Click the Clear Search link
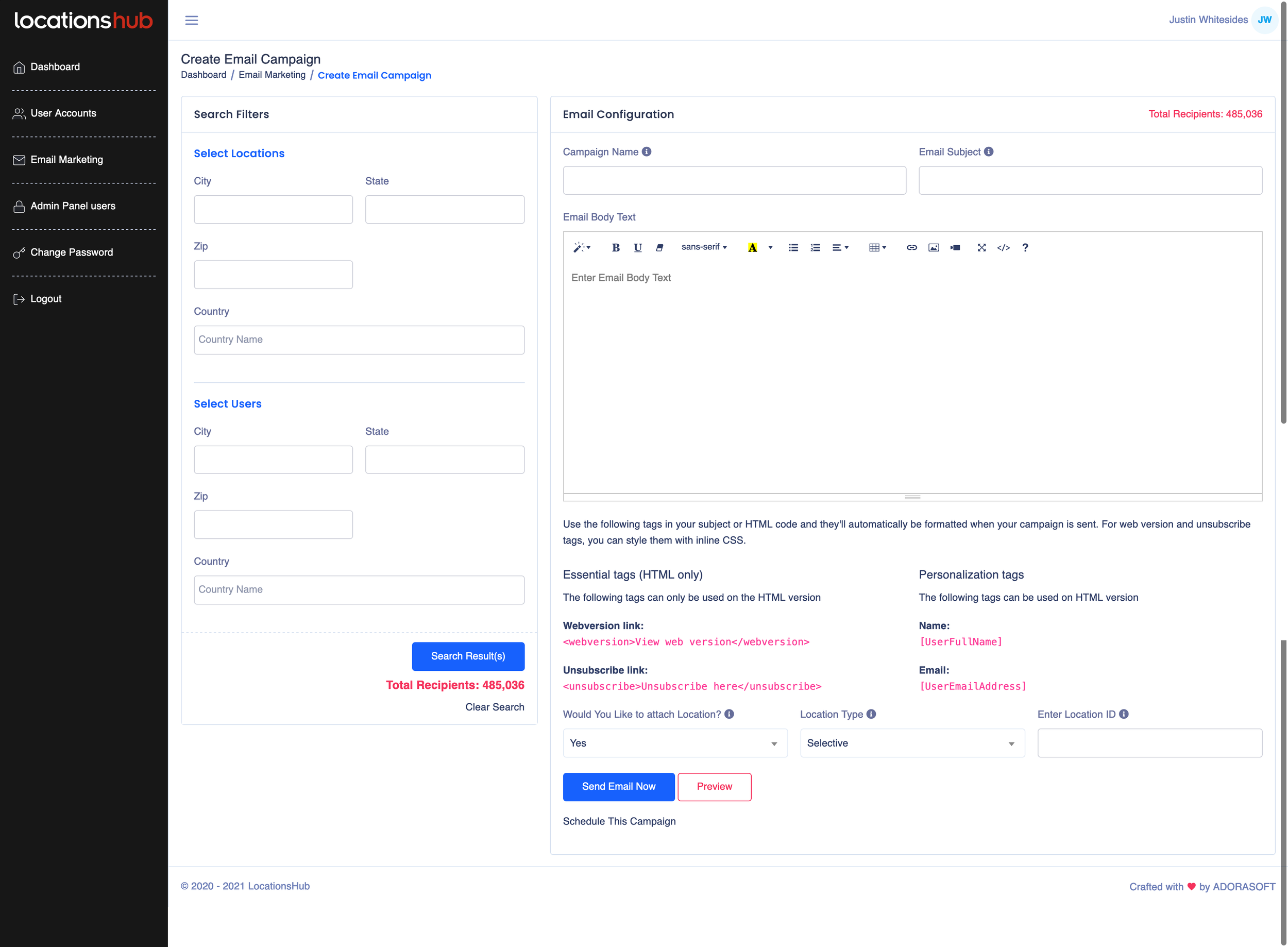The image size is (1288, 947). [x=495, y=707]
